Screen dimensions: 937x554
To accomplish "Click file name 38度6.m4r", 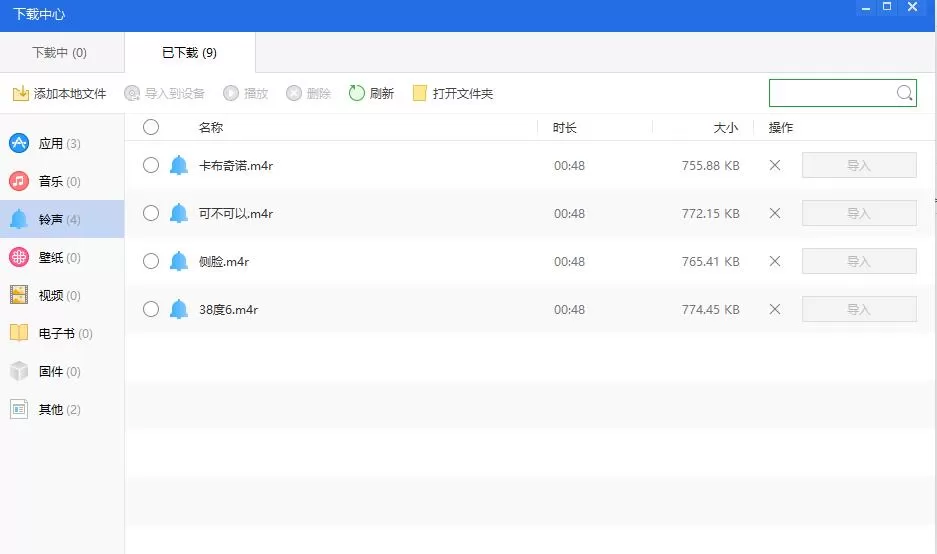I will point(228,309).
